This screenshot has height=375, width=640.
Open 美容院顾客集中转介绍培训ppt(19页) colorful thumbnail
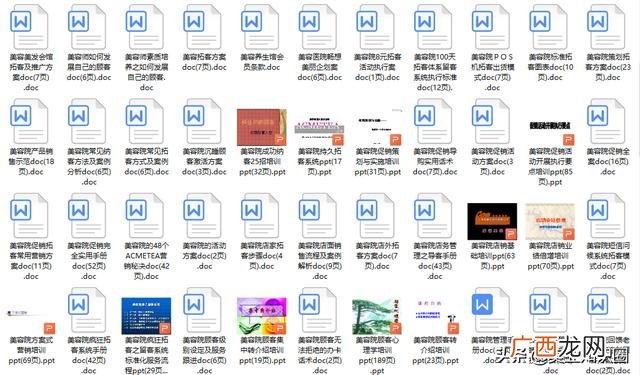(x=262, y=316)
